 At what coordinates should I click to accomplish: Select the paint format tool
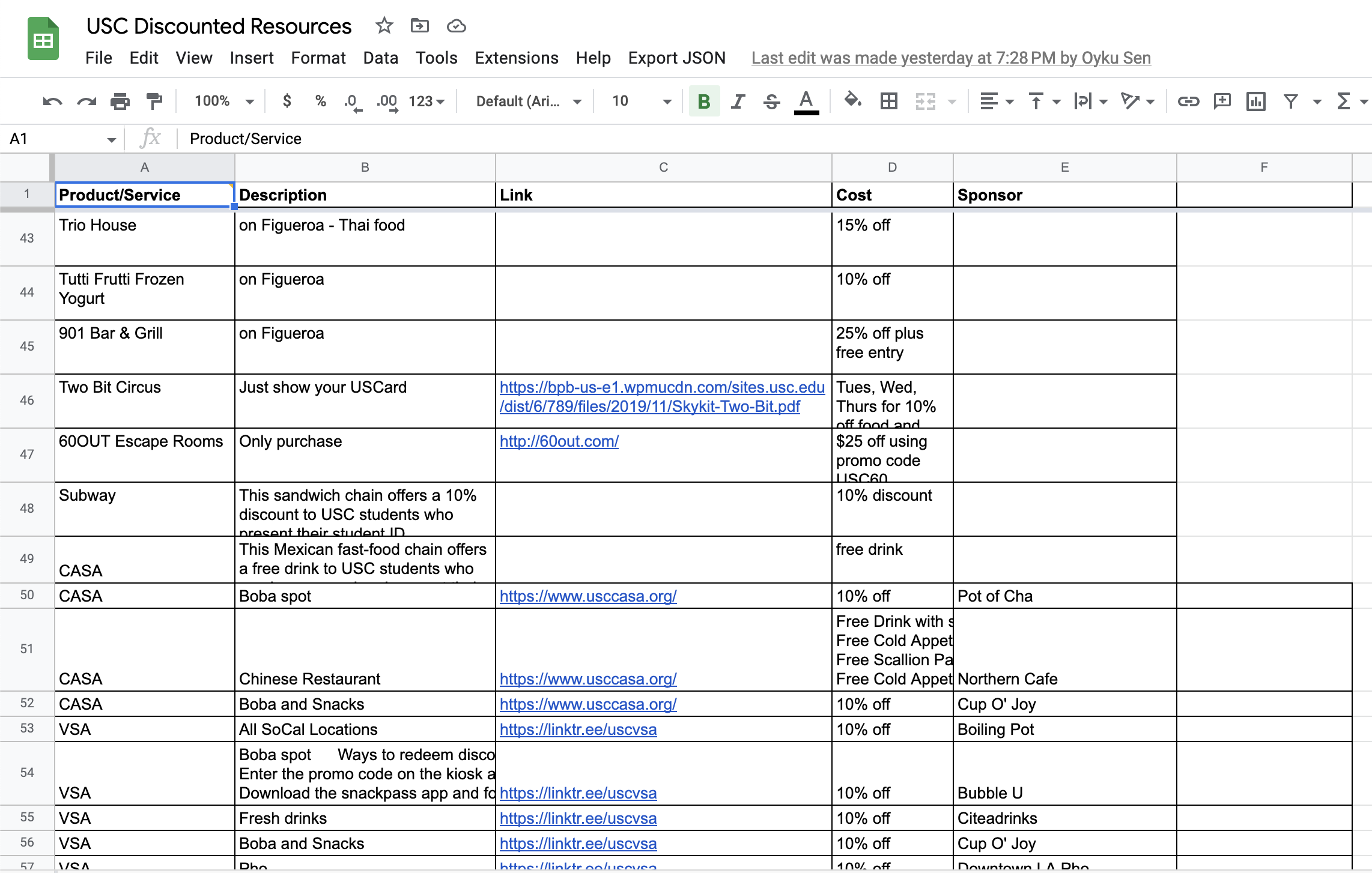click(154, 101)
